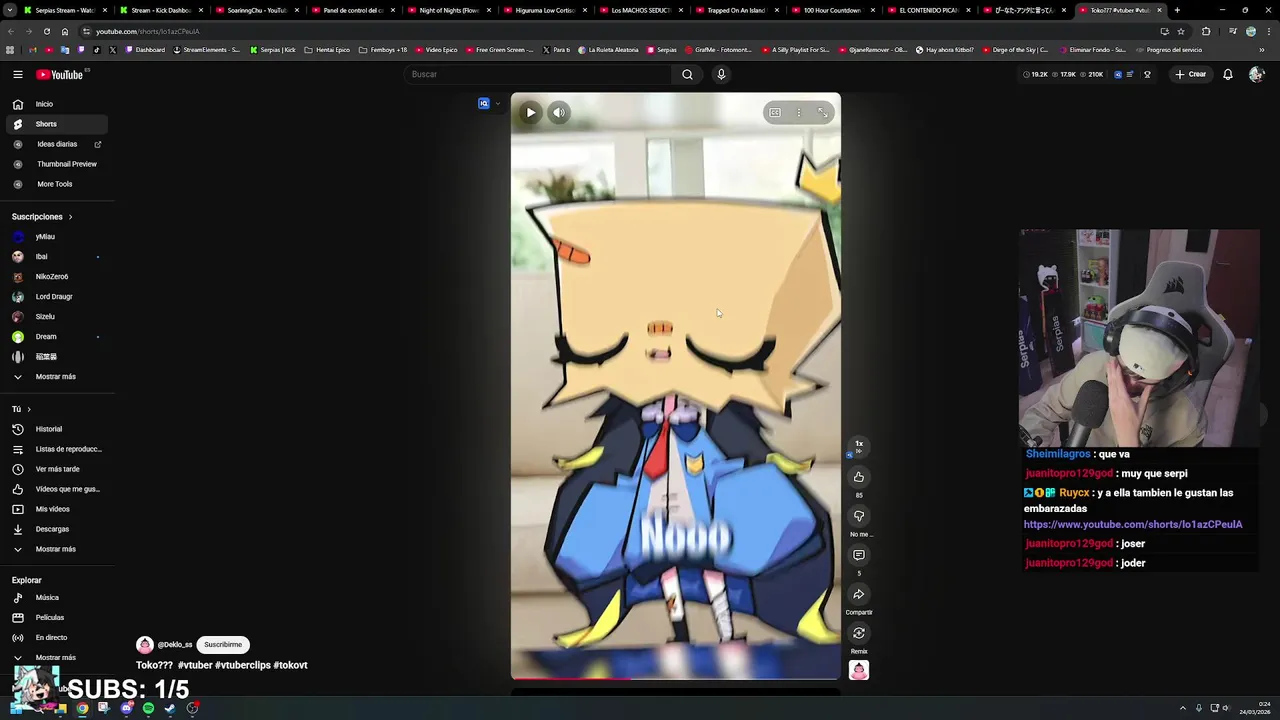This screenshot has height=720, width=1280.
Task: Go to Inicio in the sidebar
Action: [55, 104]
